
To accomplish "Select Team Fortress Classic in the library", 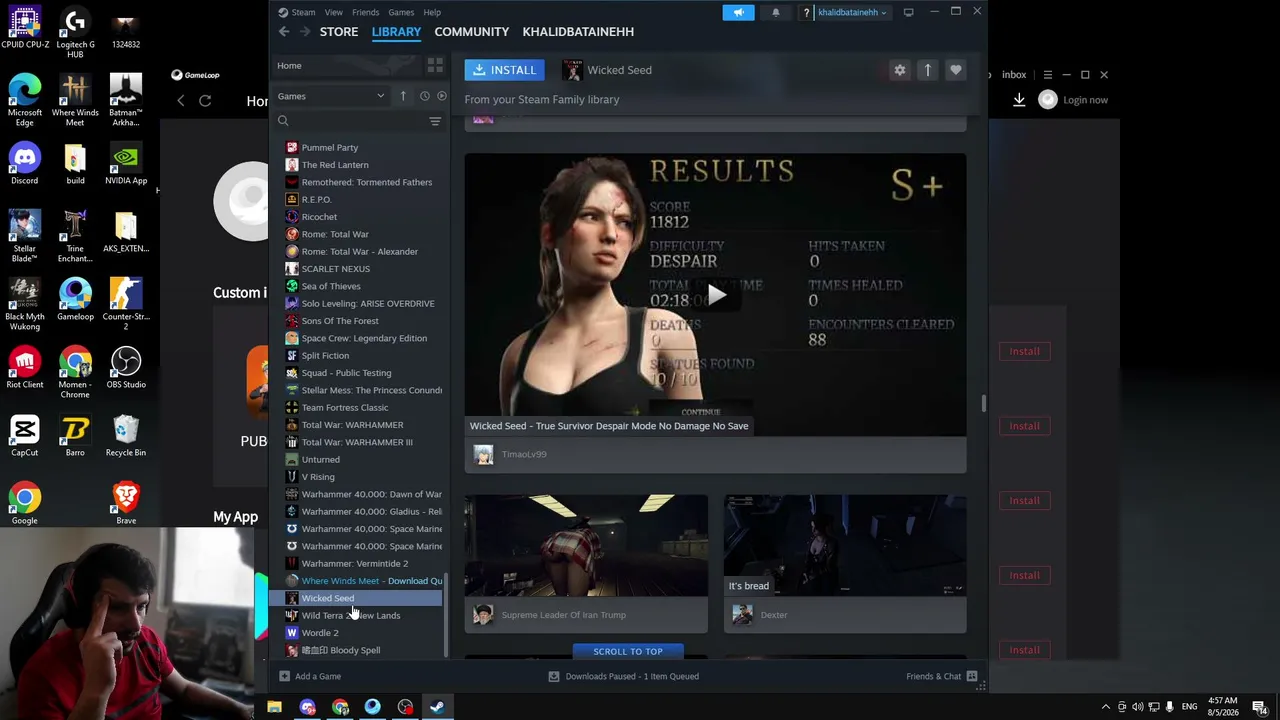I will click(345, 408).
